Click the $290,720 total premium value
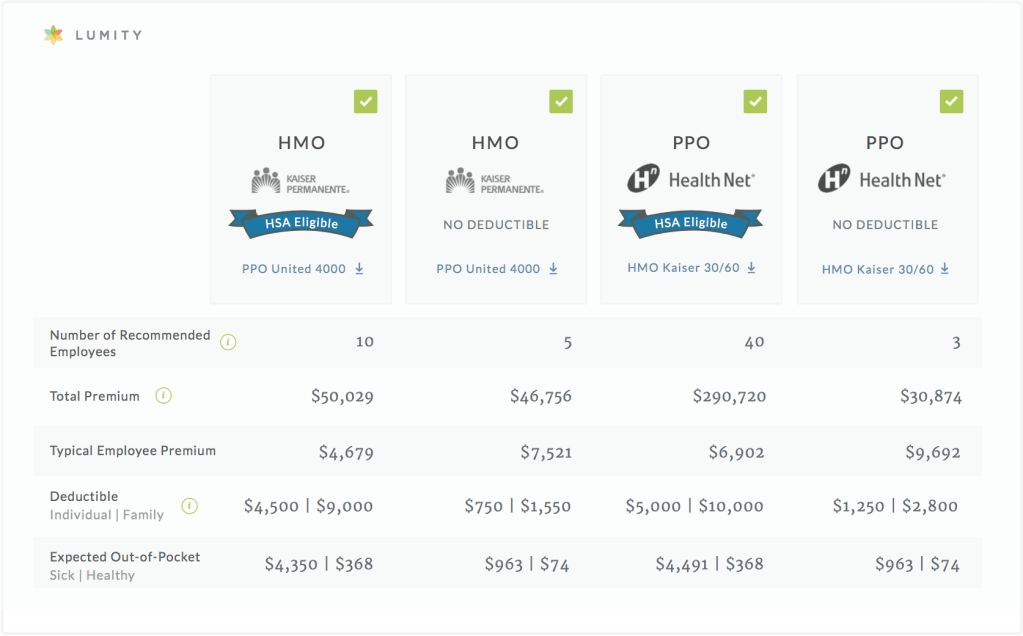The image size is (1023, 636). click(x=729, y=397)
